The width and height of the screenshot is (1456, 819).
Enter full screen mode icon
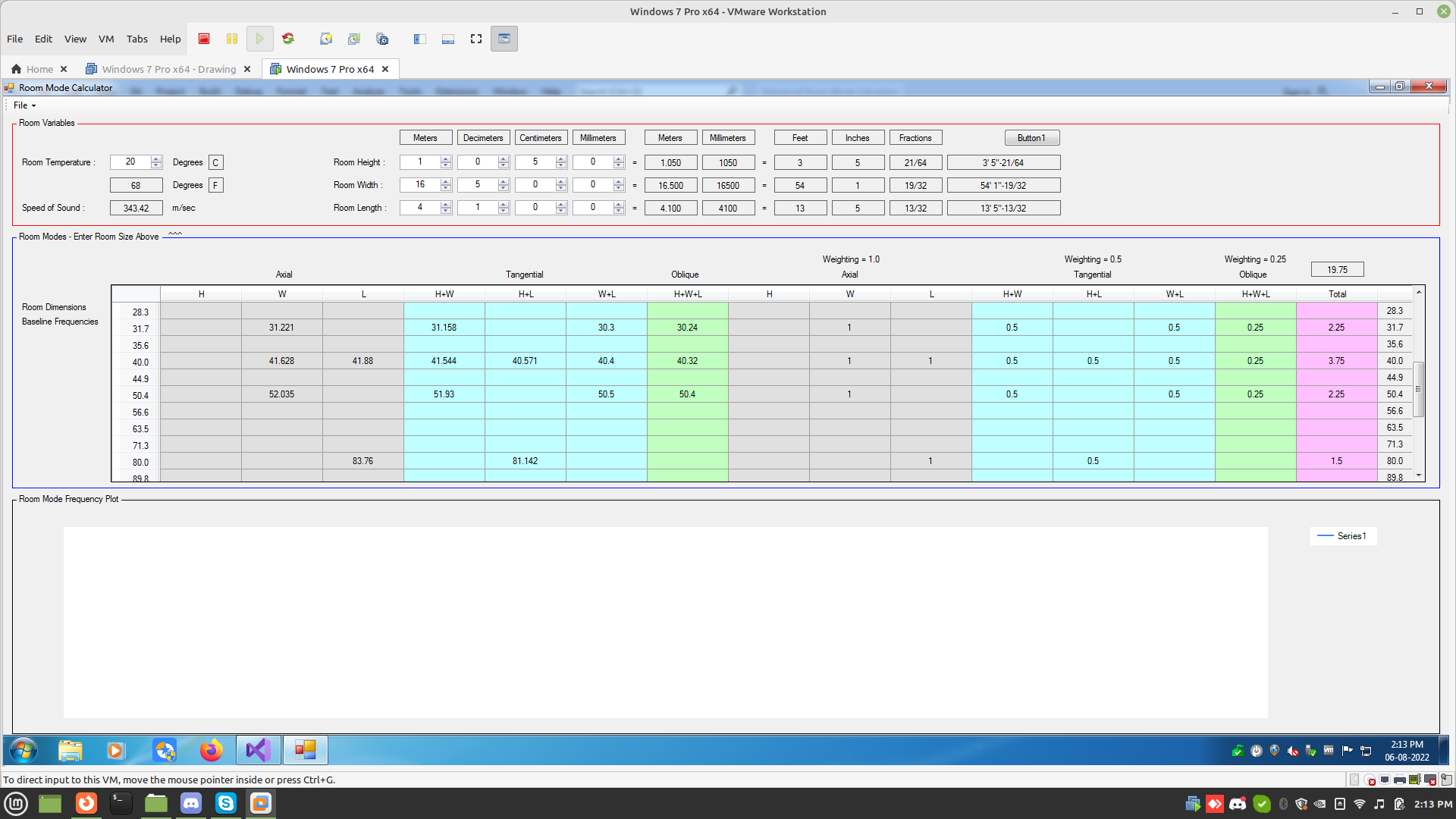point(476,39)
